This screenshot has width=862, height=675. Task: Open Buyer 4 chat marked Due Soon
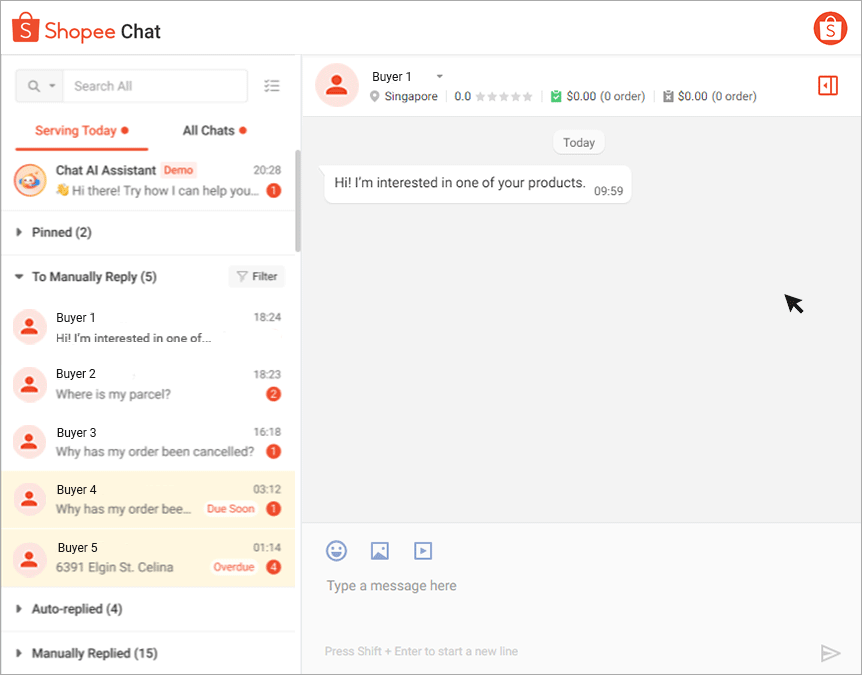[148, 500]
